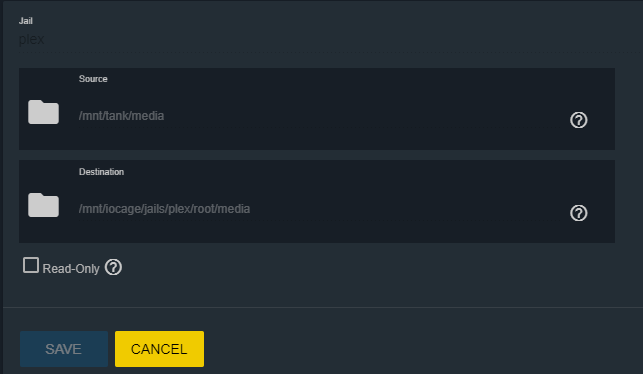Enable the Read-Only checkbox
The image size is (643, 374).
click(x=31, y=265)
